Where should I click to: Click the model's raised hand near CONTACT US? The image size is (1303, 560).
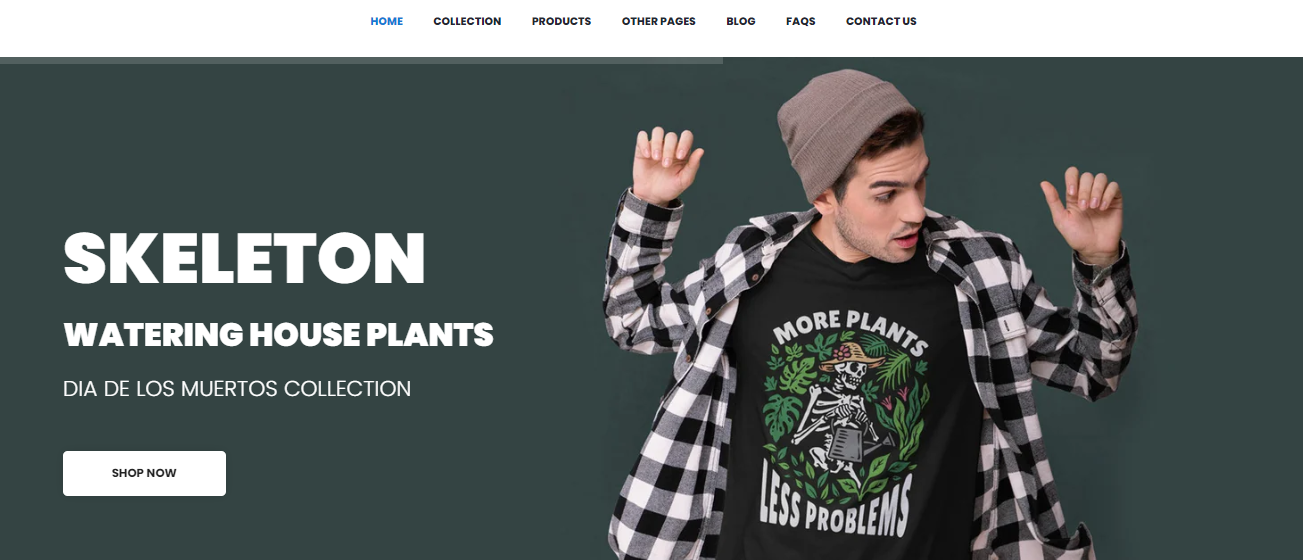[x=1085, y=212]
